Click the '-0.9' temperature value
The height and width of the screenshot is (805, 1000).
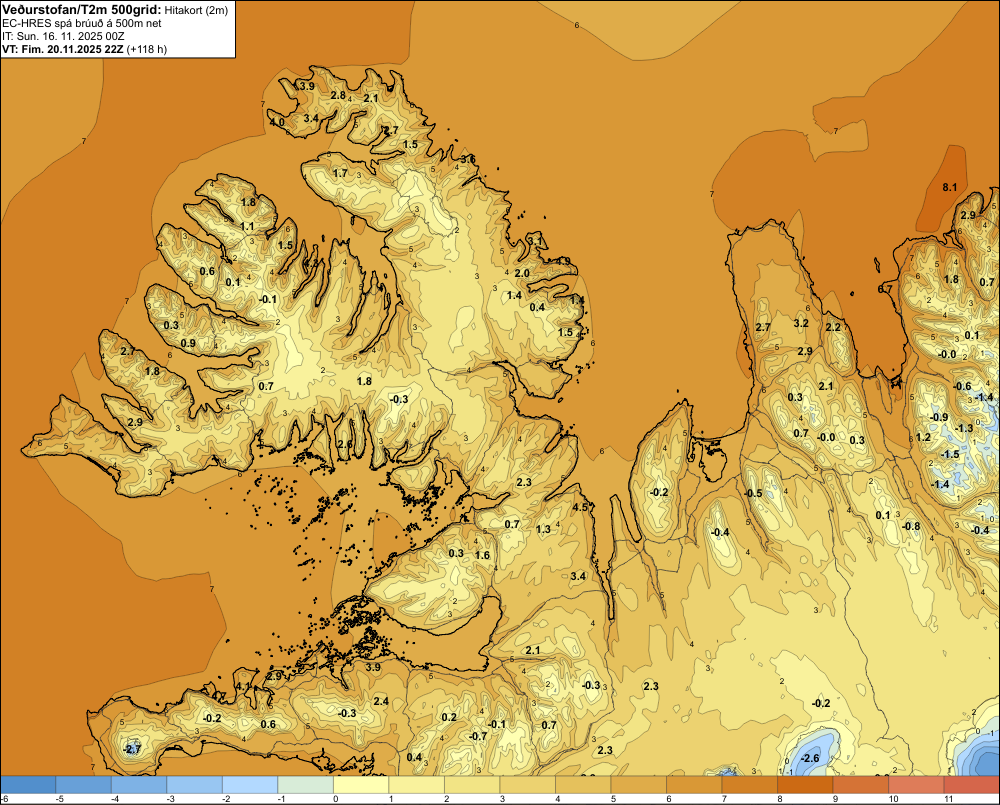click(938, 417)
